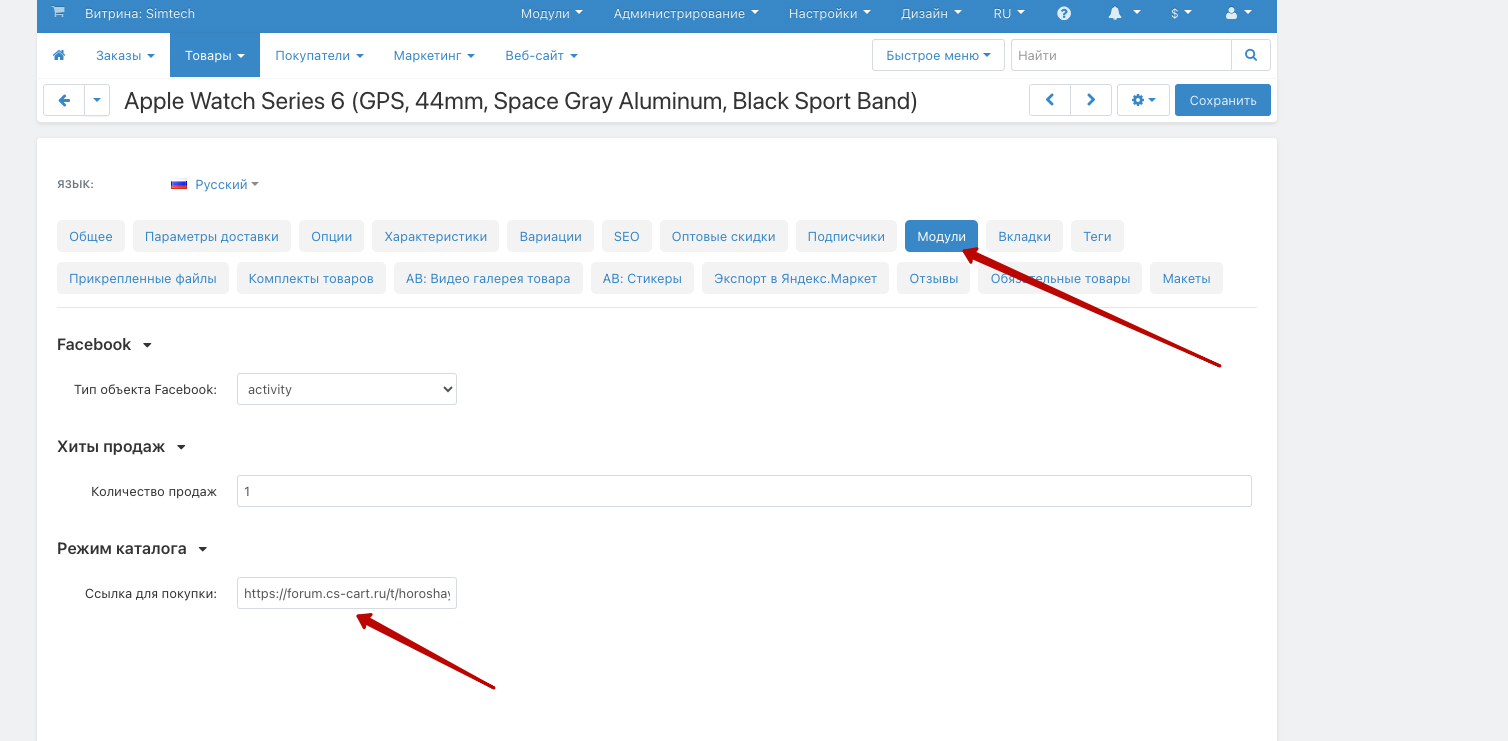Collapse the Хиты продаж section

tap(181, 447)
